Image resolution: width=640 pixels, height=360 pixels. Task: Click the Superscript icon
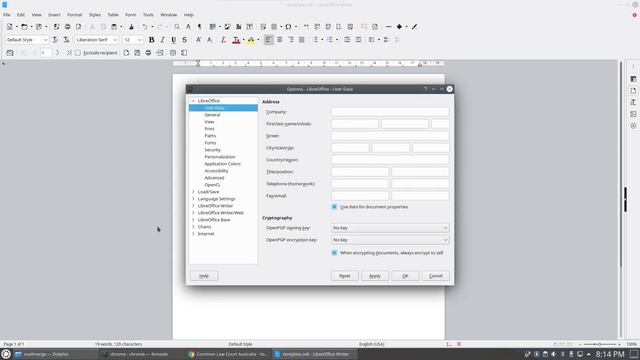pos(198,40)
